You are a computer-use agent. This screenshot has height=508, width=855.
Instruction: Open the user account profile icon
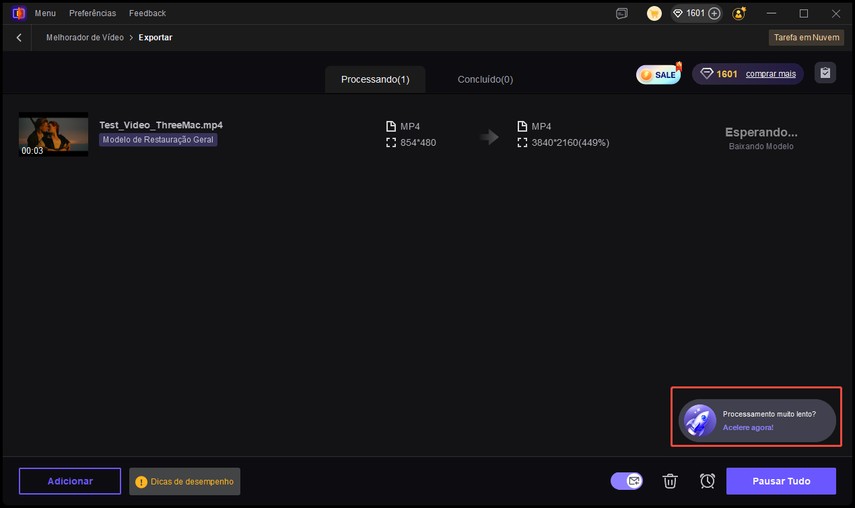pyautogui.click(x=739, y=13)
